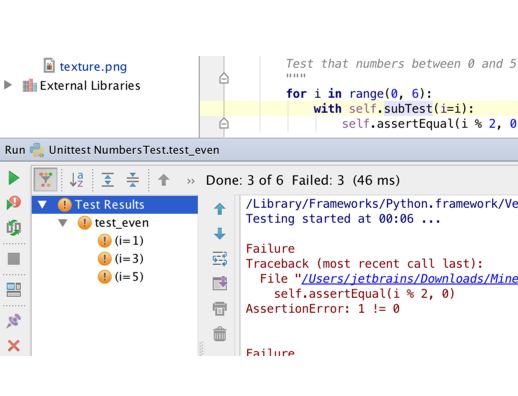Toggle soft-wrap in console output

pyautogui.click(x=220, y=259)
